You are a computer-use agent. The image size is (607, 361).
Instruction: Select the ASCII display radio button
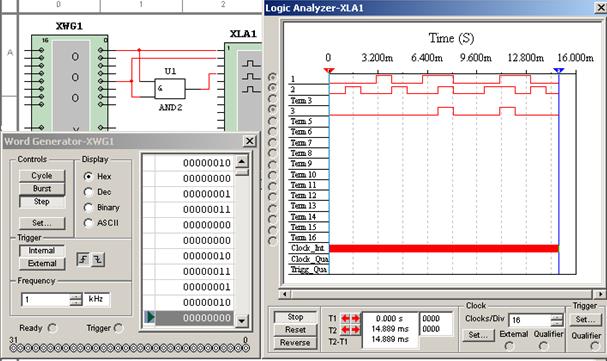(88, 223)
